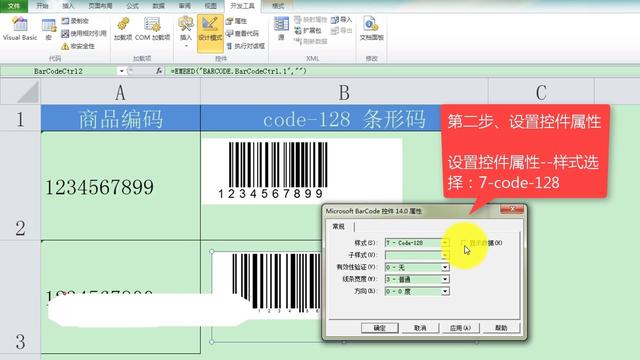
Task: Click Run Dialog (执行对话框)
Action: pyautogui.click(x=246, y=46)
